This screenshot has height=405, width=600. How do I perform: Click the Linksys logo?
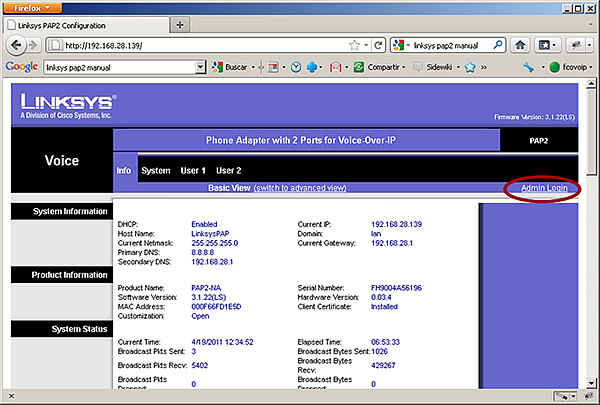(68, 106)
